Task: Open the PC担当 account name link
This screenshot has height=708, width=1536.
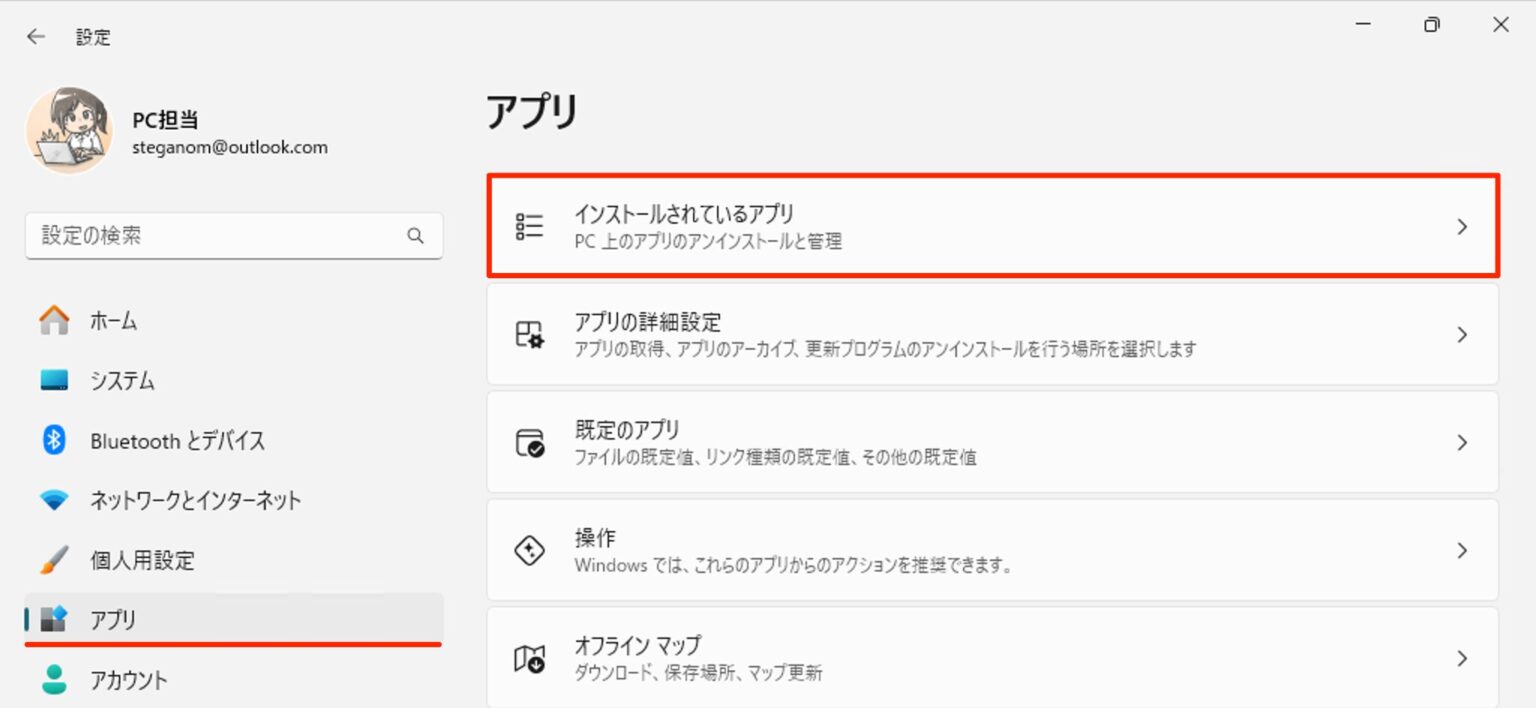Action: point(167,118)
